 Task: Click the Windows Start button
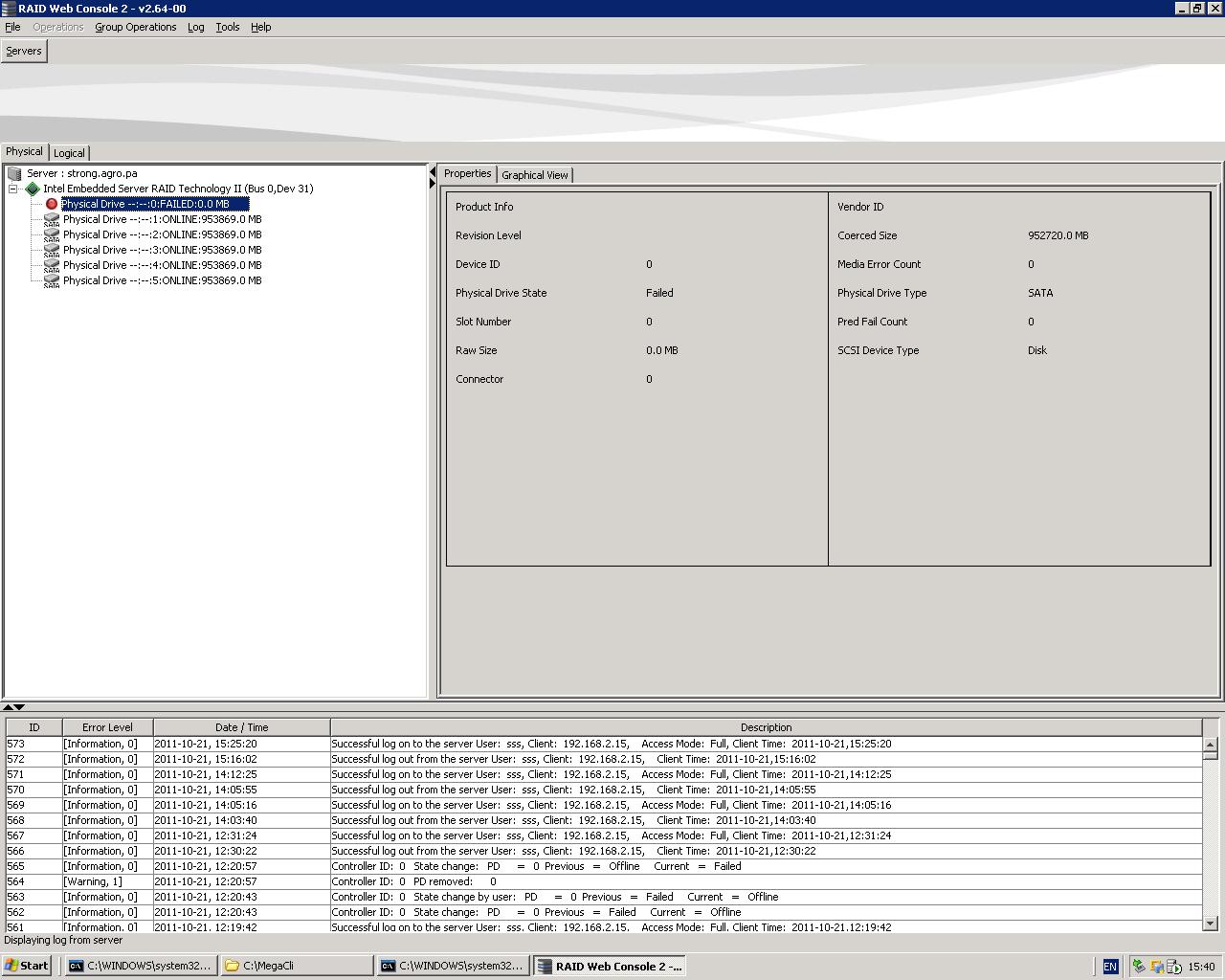click(x=26, y=966)
